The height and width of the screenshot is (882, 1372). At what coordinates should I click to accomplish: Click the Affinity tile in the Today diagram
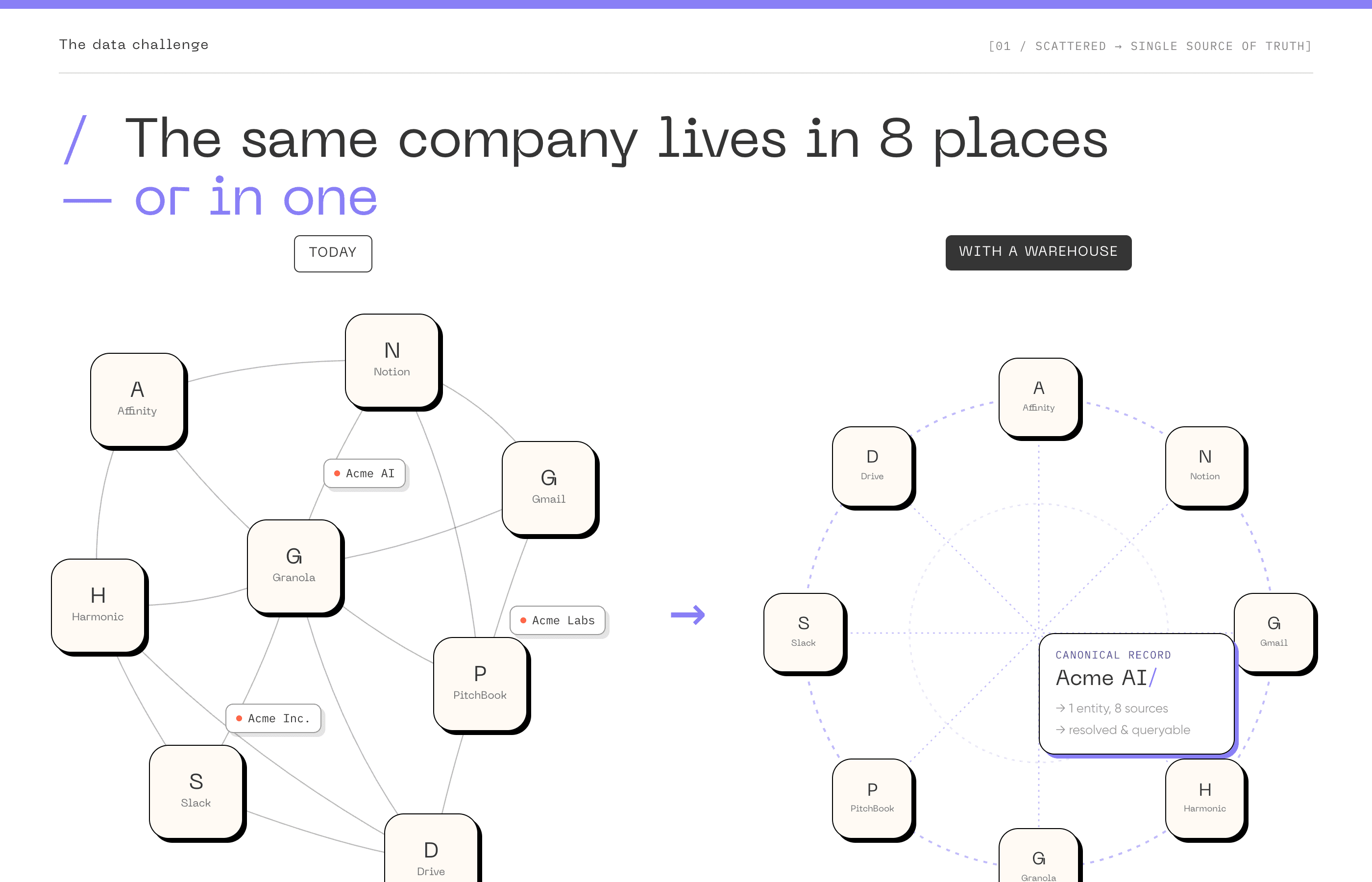pyautogui.click(x=137, y=400)
